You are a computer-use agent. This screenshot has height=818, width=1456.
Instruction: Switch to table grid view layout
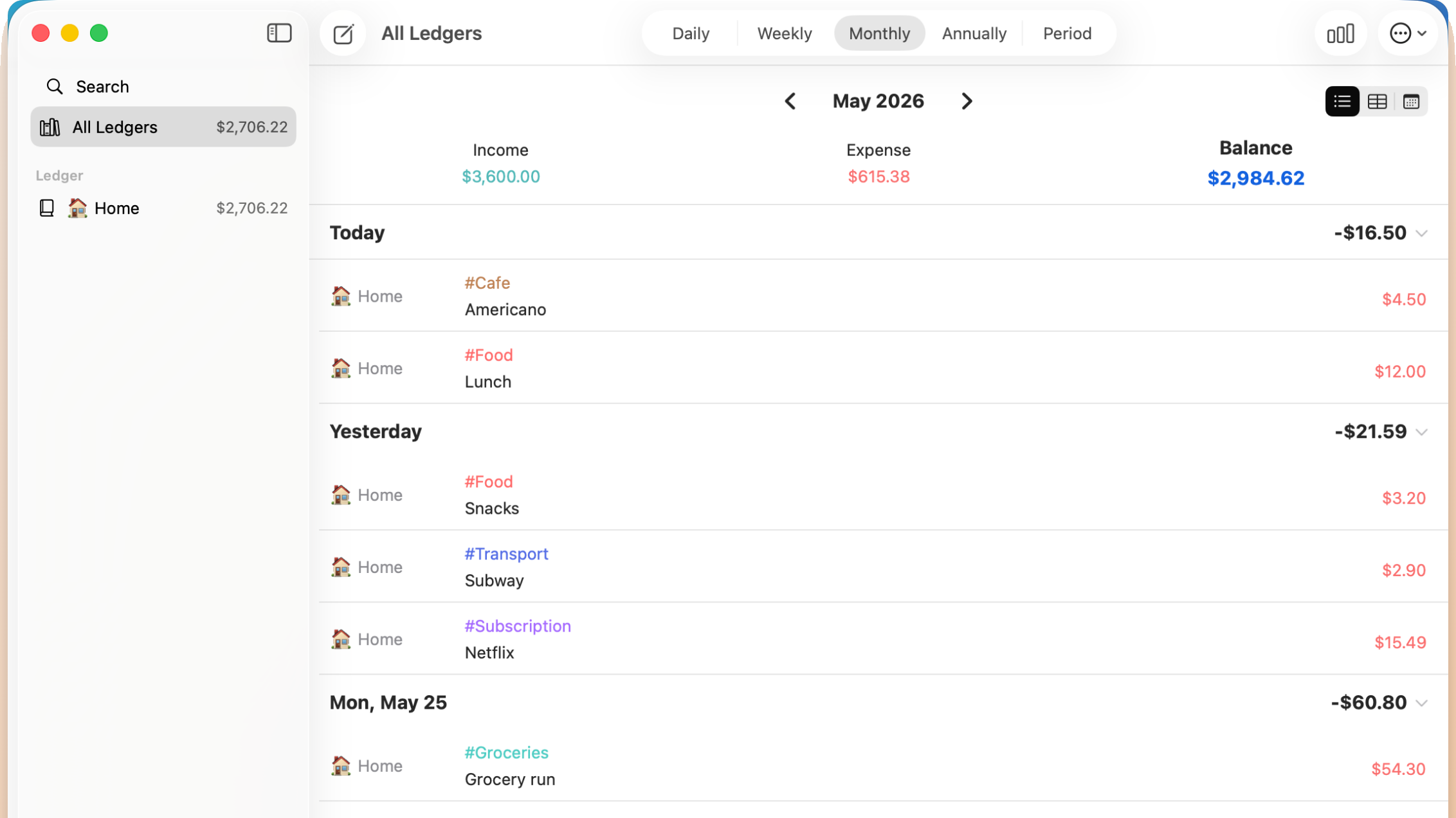tap(1377, 102)
